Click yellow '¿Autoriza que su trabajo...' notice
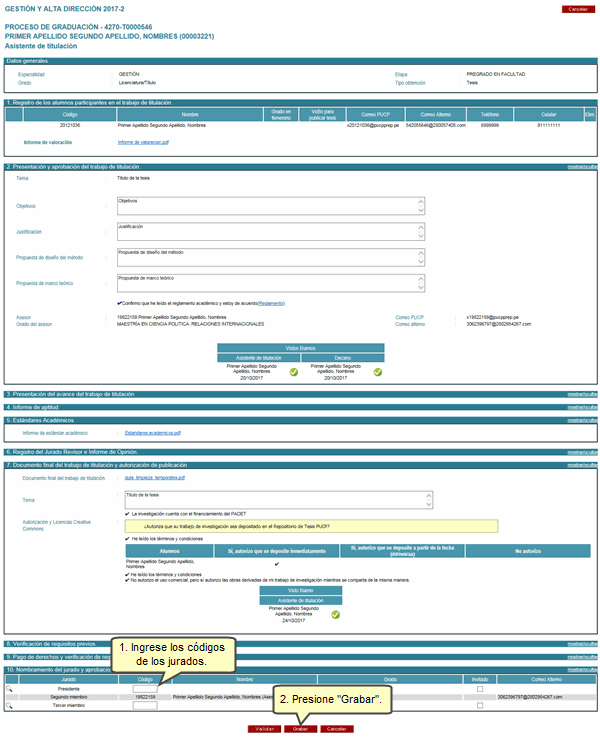 [311, 526]
